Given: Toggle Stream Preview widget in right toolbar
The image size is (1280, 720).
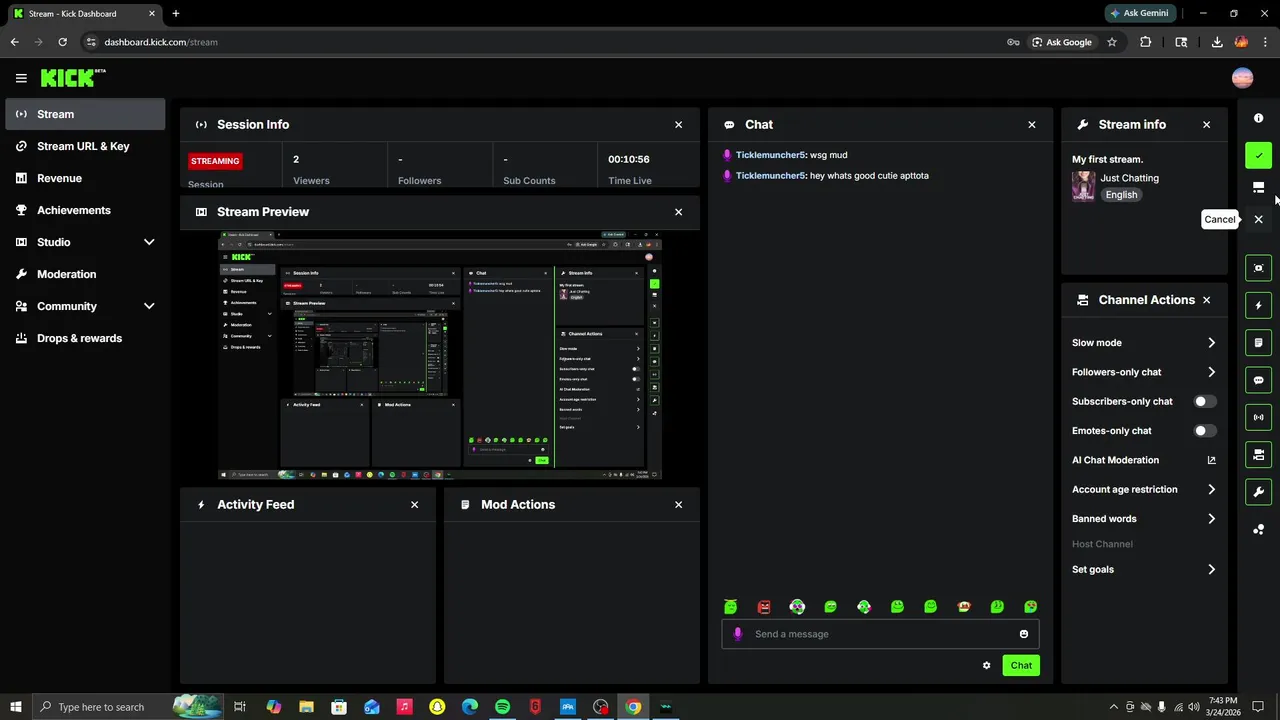Looking at the screenshot, I should pos(1258,268).
